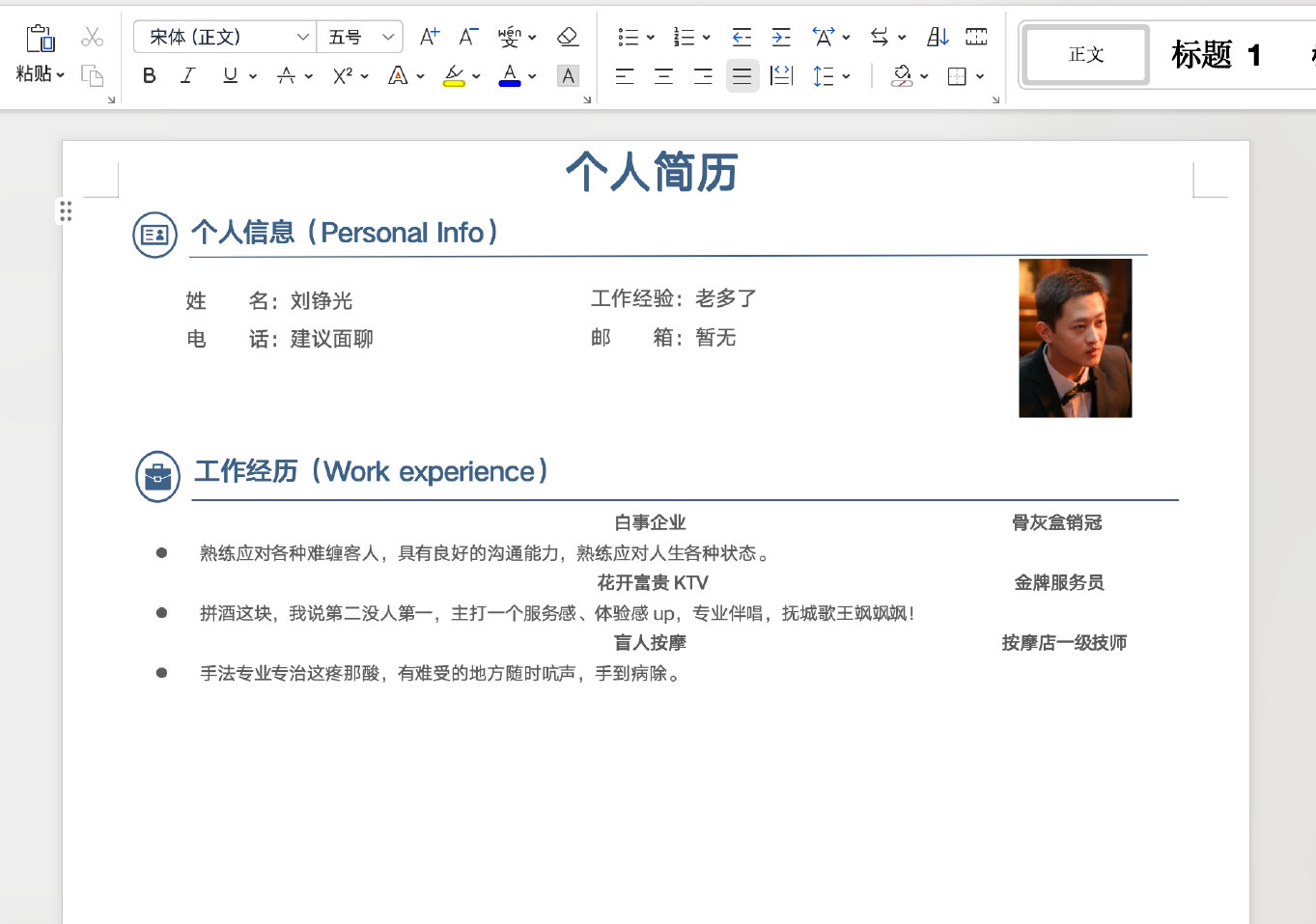
Task: Select the resume portrait photo
Action: pyautogui.click(x=1075, y=338)
